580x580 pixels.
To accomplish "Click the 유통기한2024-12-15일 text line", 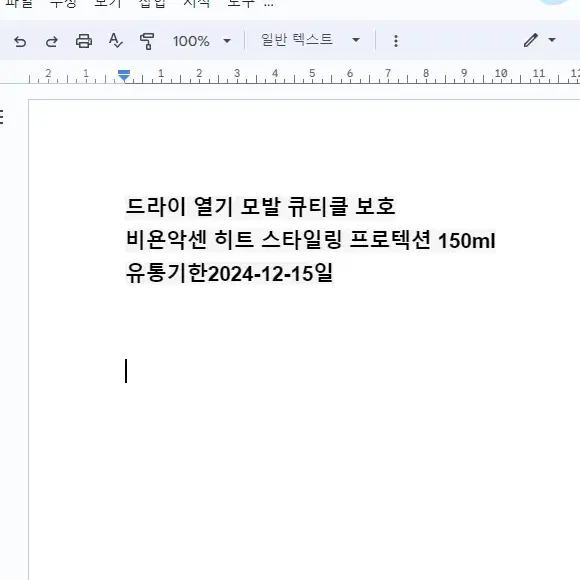I will 229,273.
